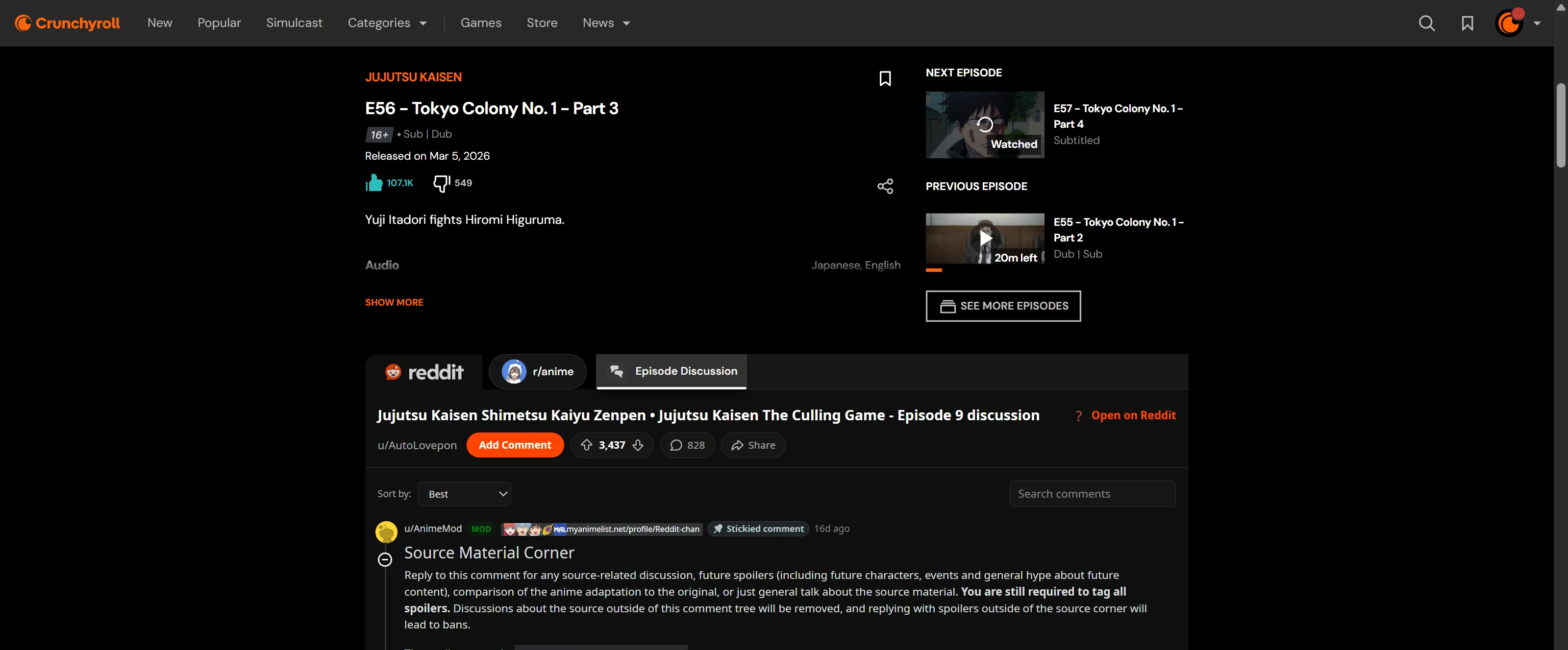The width and height of the screenshot is (1568, 650).
Task: Click Add Comment button
Action: click(515, 445)
